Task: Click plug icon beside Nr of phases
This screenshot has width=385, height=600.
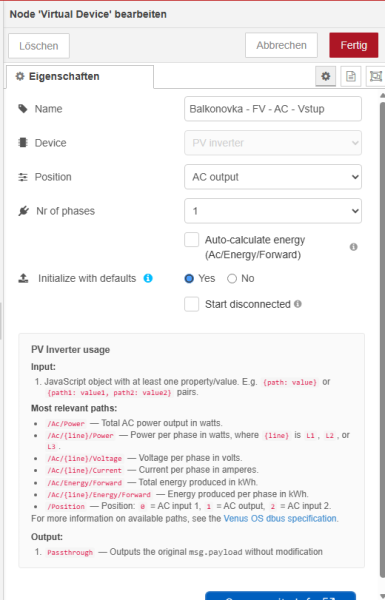Action: coord(23,211)
